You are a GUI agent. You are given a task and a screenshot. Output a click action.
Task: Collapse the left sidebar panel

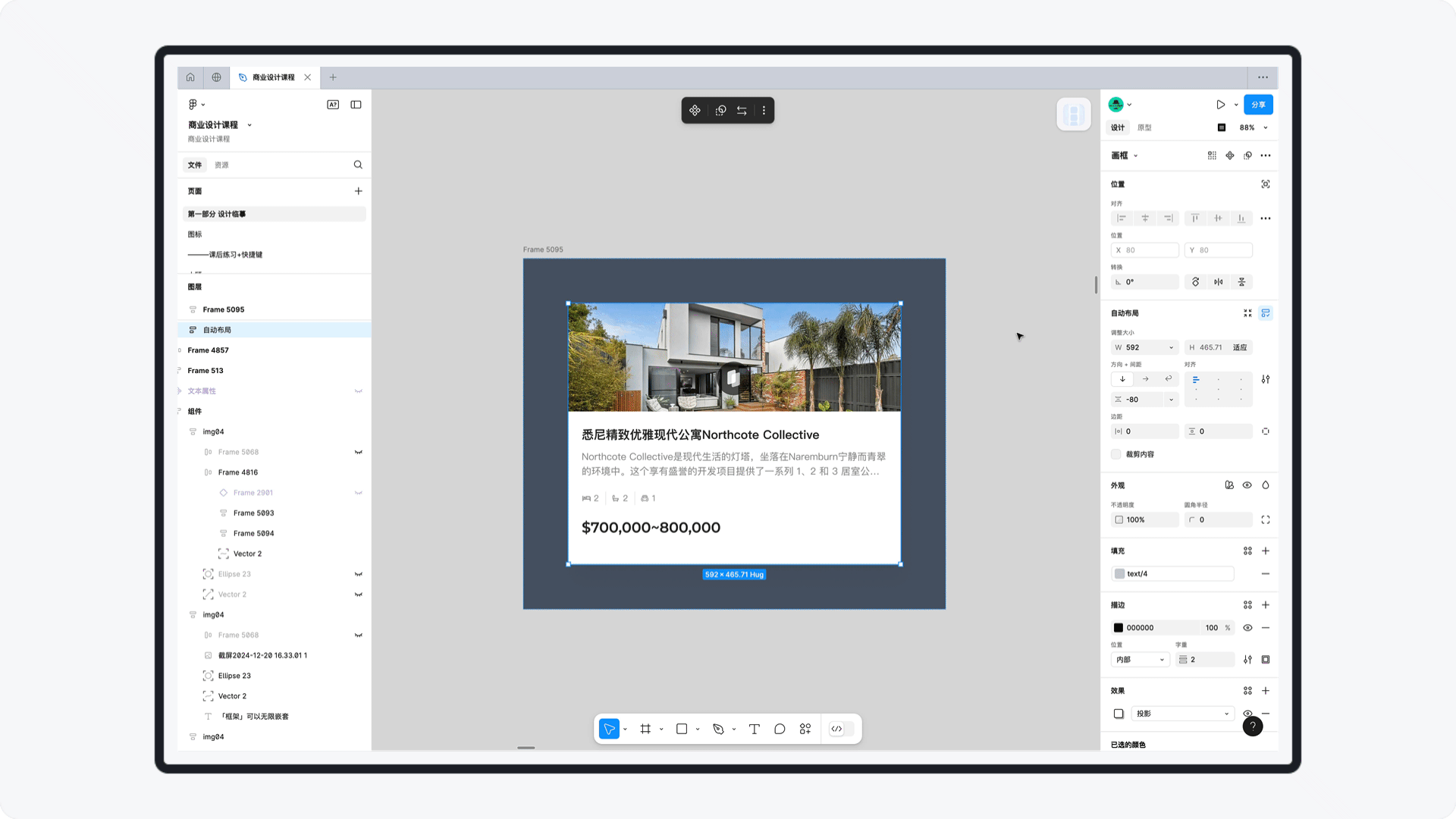click(x=356, y=105)
